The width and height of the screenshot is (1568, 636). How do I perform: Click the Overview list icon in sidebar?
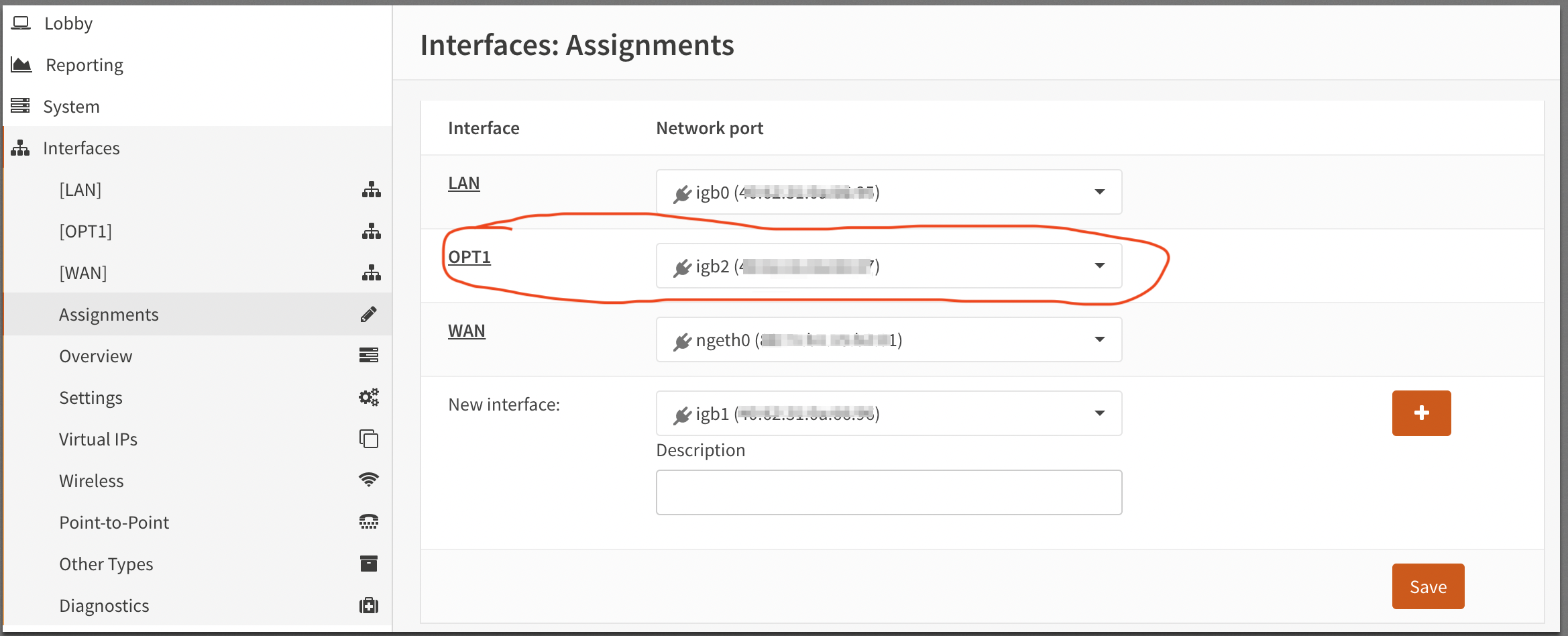(368, 356)
